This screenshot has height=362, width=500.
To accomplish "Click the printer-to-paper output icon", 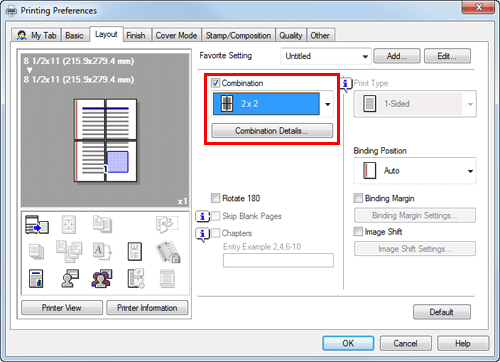I will [37, 225].
